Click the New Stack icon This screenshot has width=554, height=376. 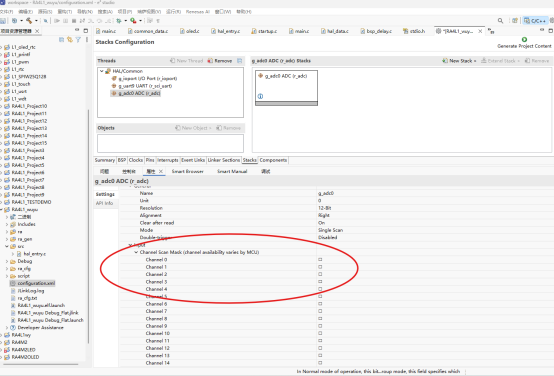445,61
